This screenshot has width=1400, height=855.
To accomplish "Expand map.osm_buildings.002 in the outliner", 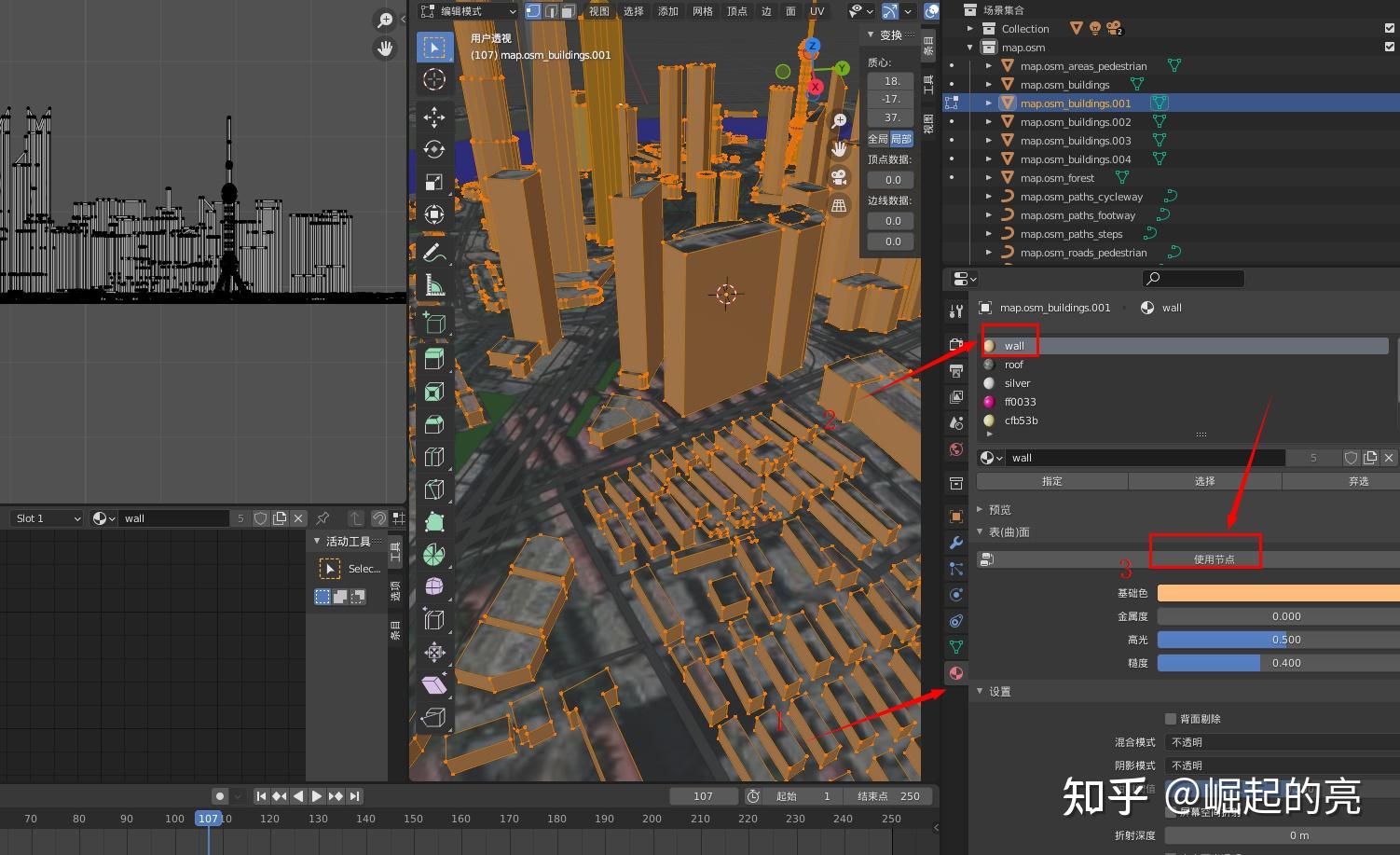I will pyautogui.click(x=988, y=121).
